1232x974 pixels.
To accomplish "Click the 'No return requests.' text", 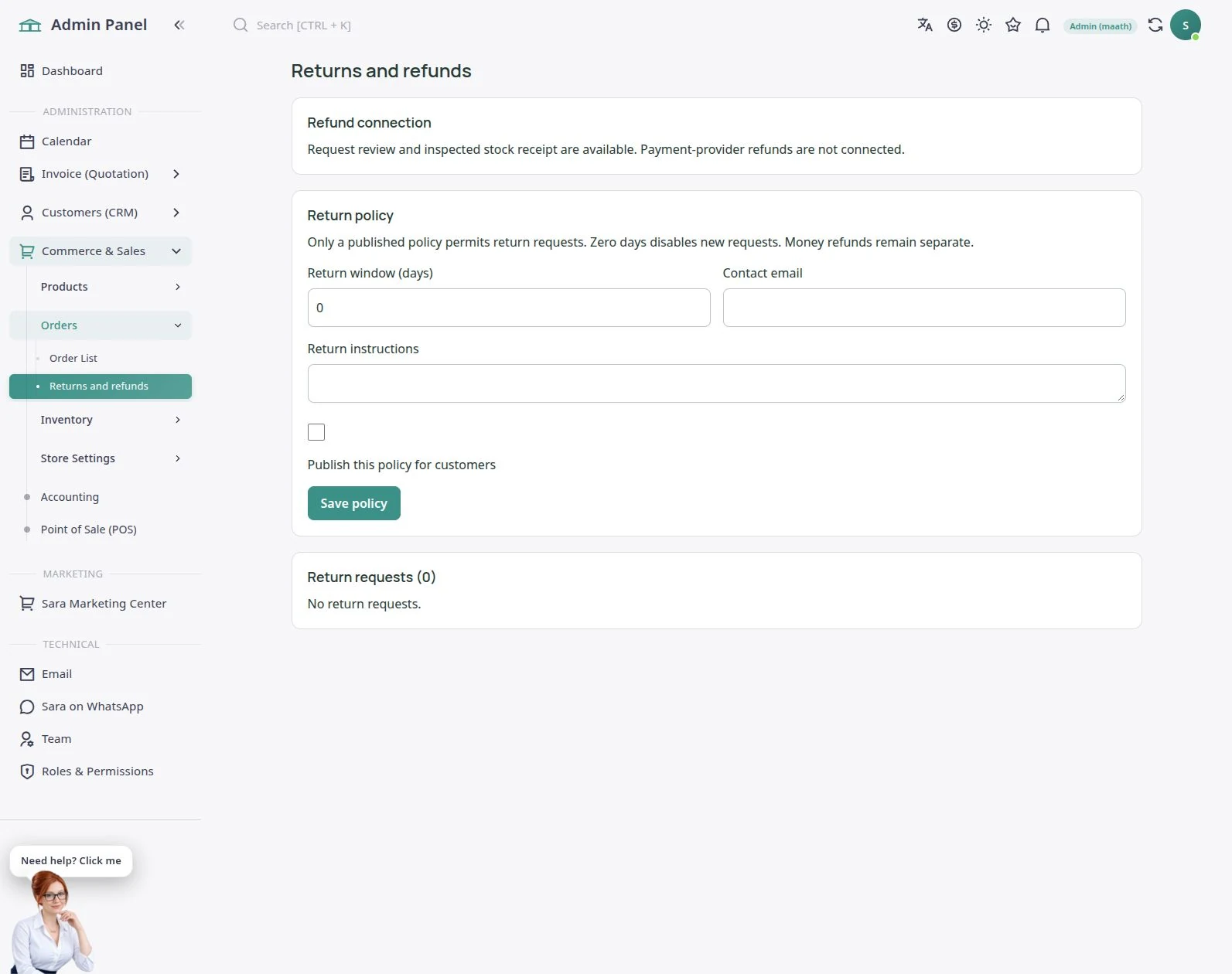I will [364, 604].
